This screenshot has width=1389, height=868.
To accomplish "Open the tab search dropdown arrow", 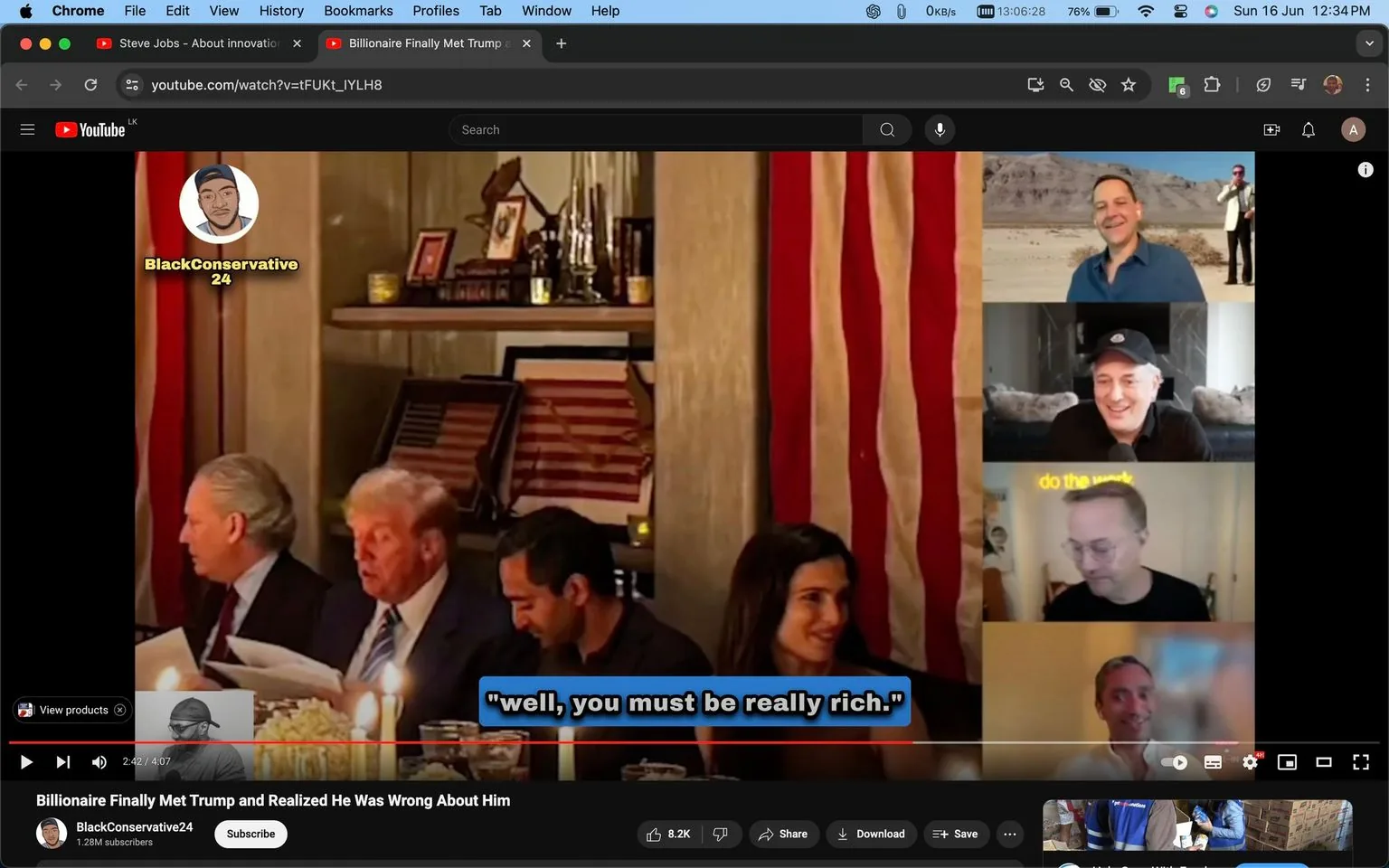I will tap(1368, 42).
